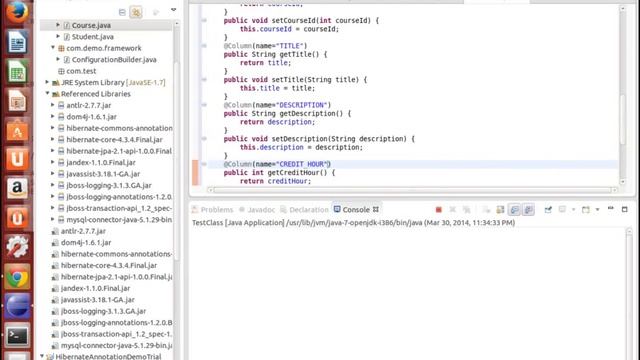
Task: Click the package icon beside com.test
Action: (x=61, y=71)
